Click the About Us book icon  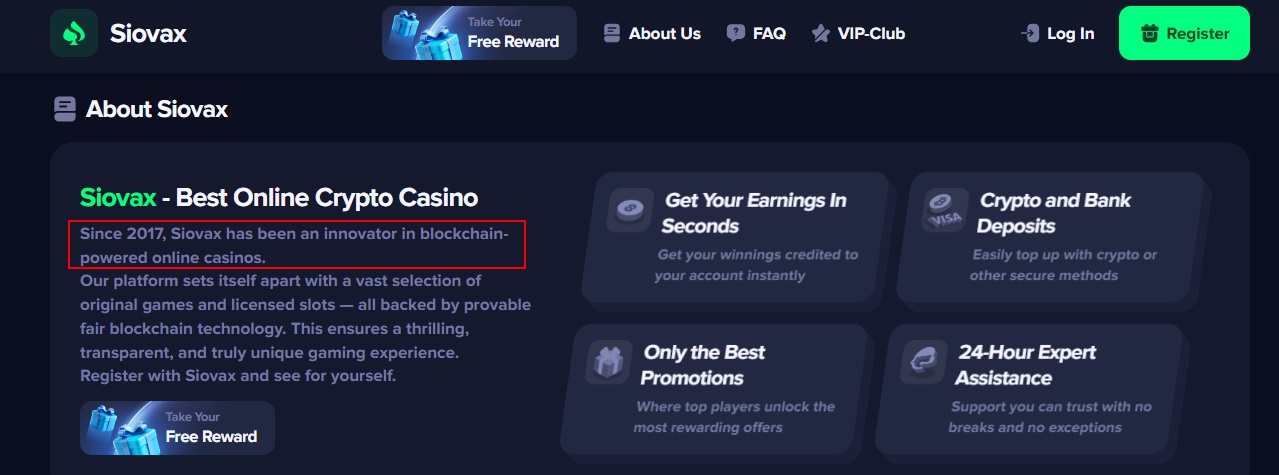click(612, 33)
